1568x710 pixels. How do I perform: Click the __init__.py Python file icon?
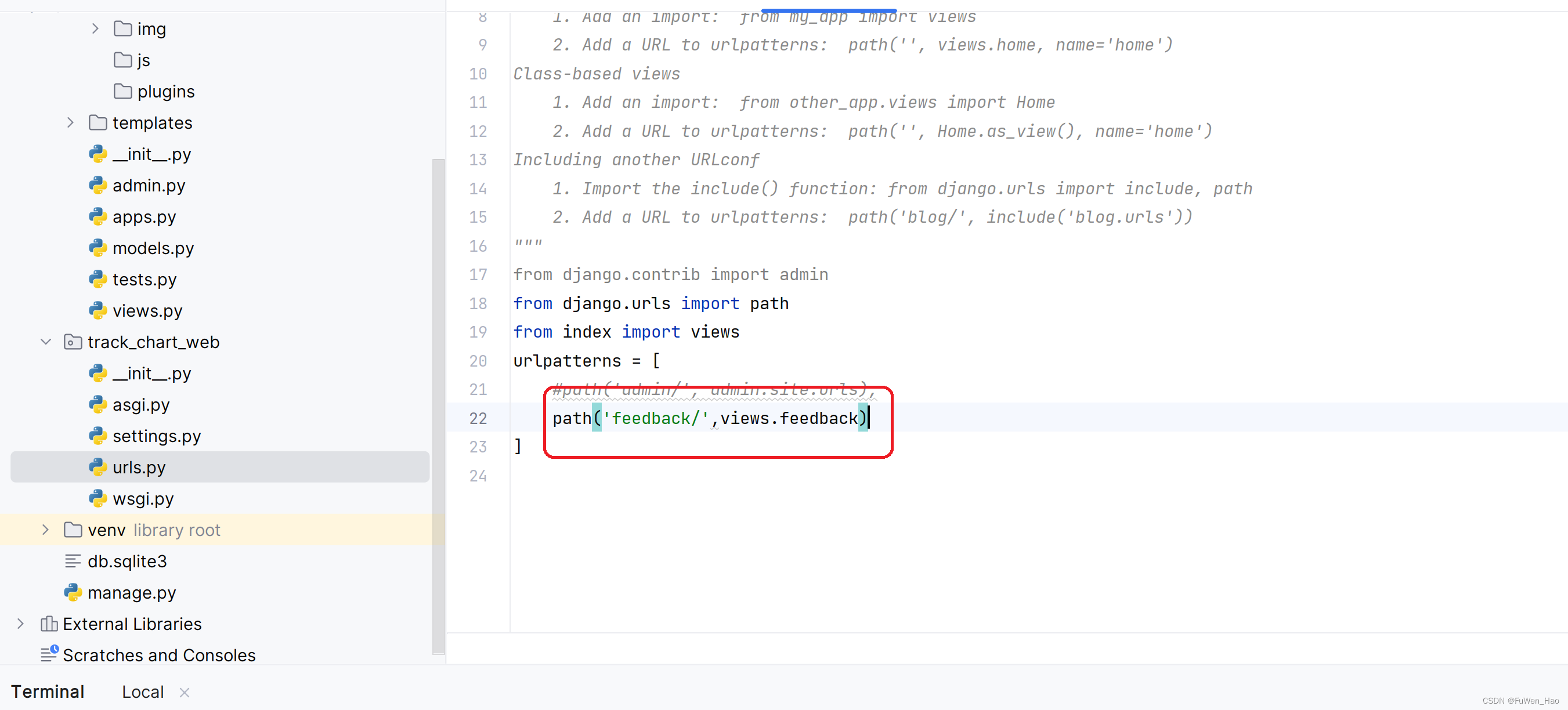pyautogui.click(x=98, y=154)
